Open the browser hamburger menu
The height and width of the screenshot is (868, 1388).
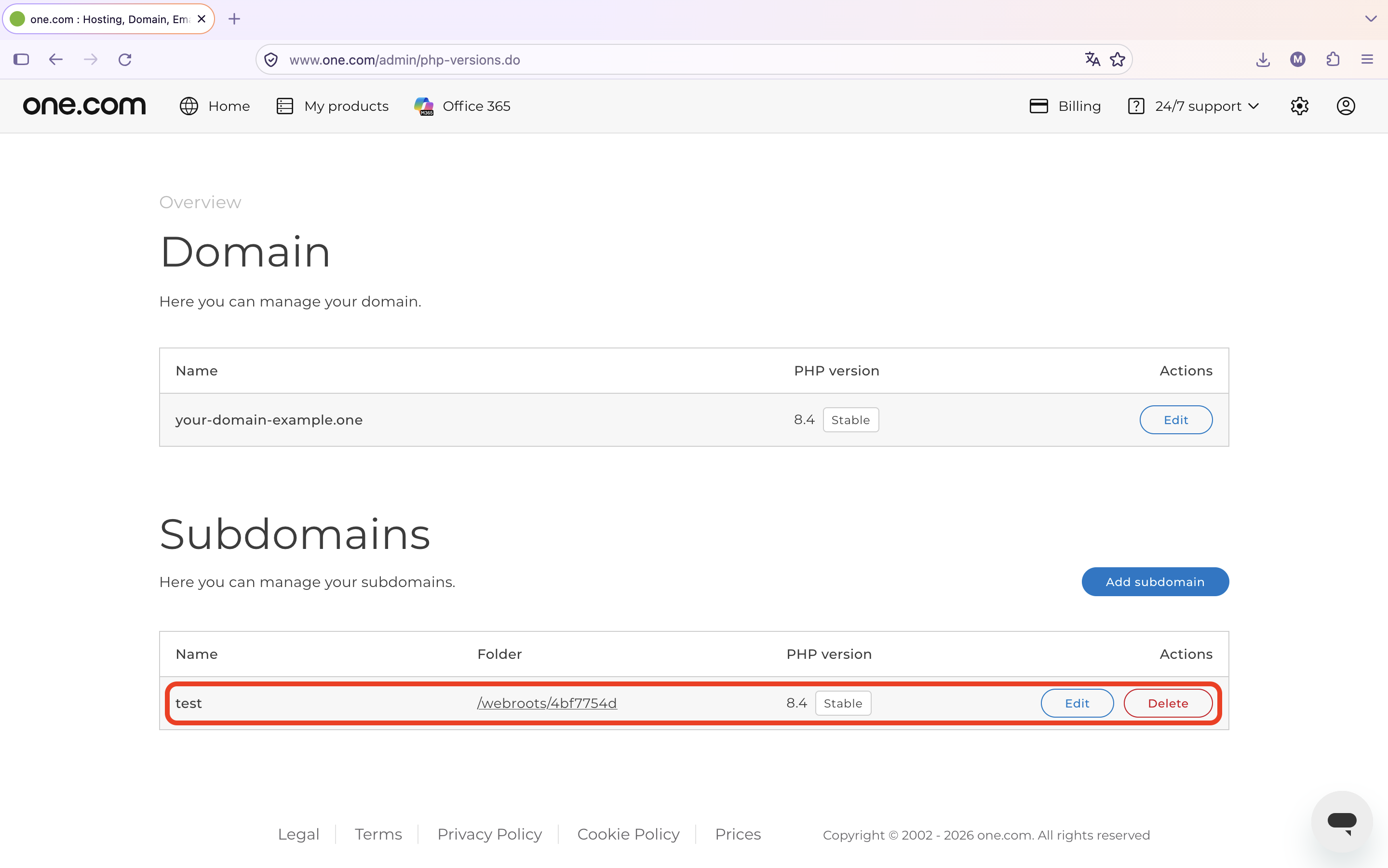pyautogui.click(x=1367, y=59)
